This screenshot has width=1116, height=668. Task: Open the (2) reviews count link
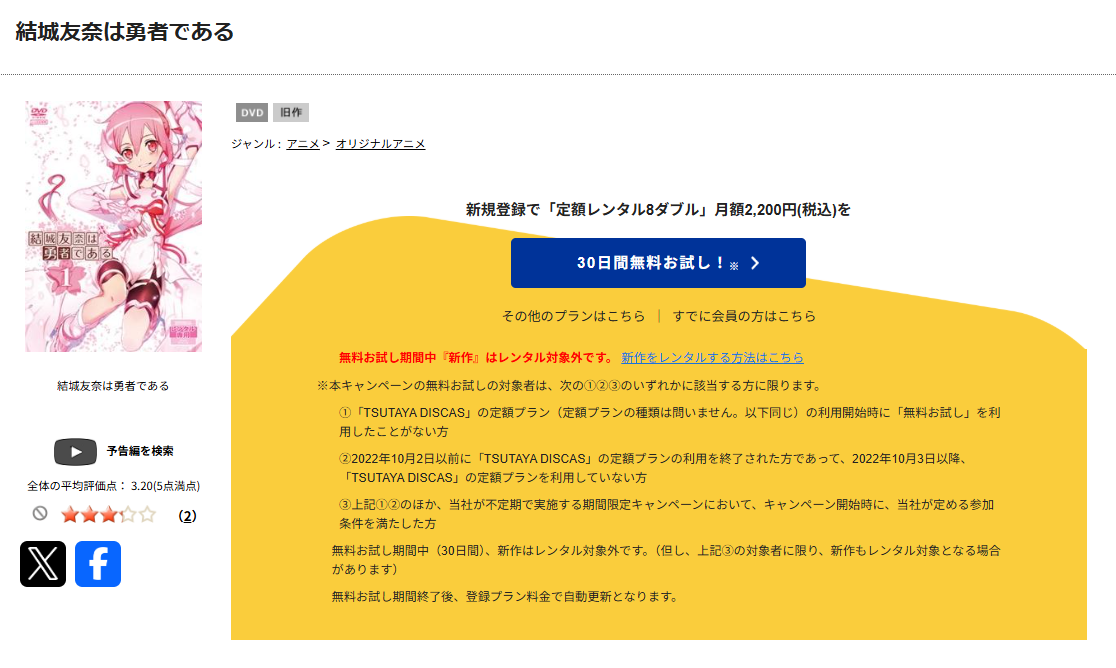187,516
